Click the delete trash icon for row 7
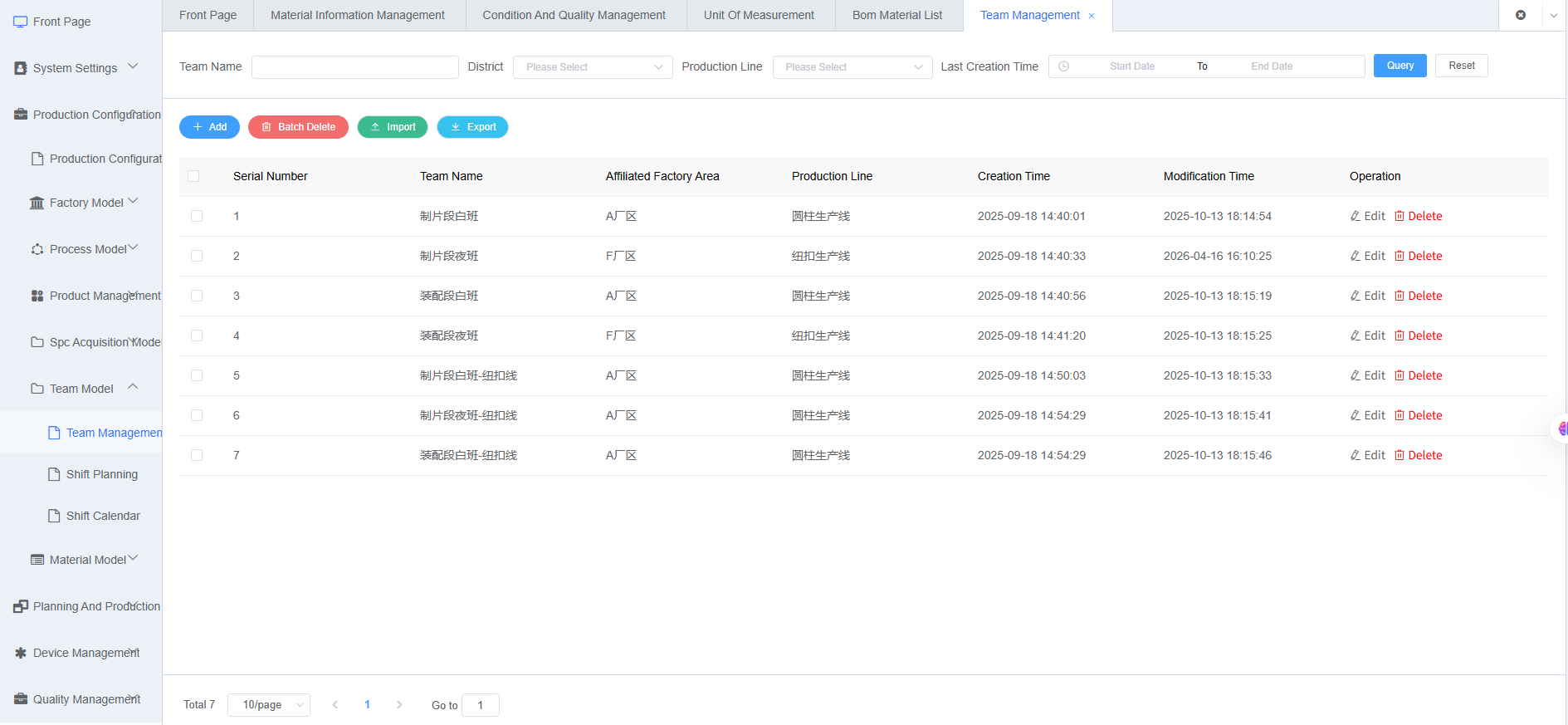 pyautogui.click(x=1399, y=455)
